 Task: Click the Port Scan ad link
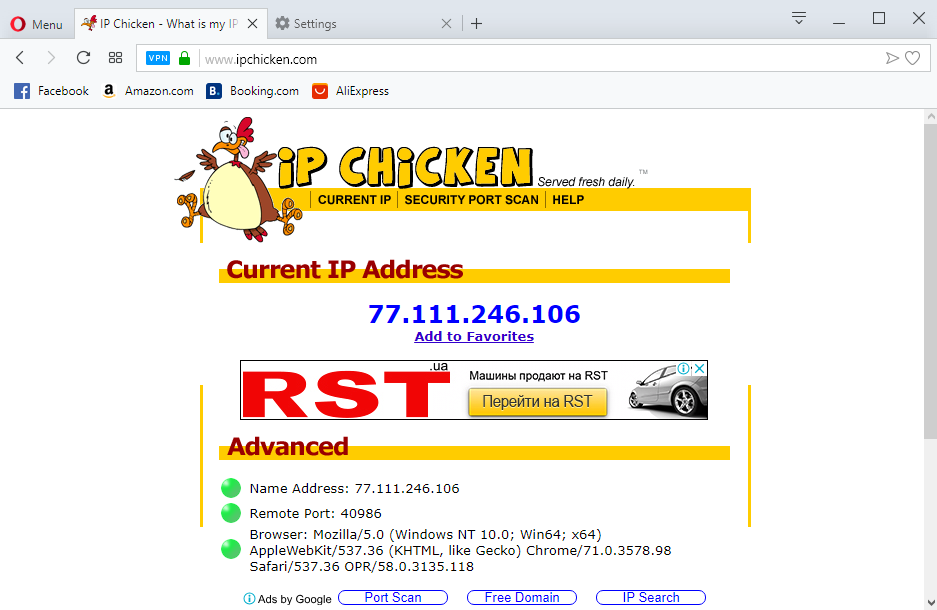click(393, 597)
